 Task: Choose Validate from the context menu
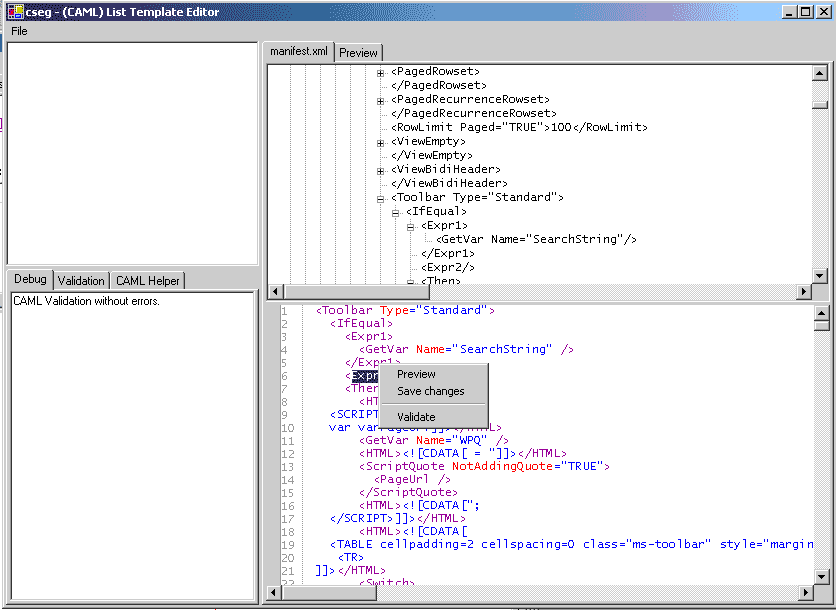coord(416,417)
